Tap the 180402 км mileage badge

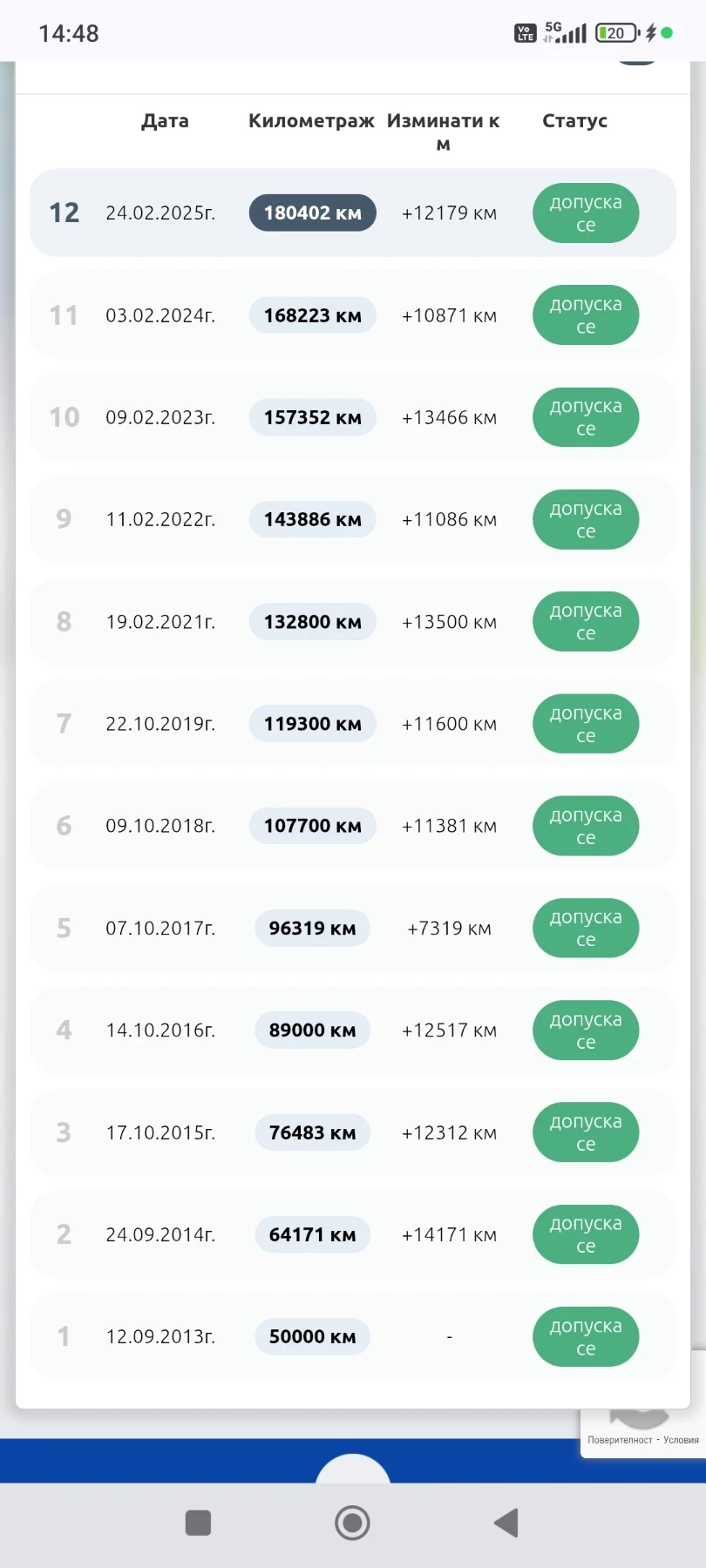pyautogui.click(x=312, y=213)
